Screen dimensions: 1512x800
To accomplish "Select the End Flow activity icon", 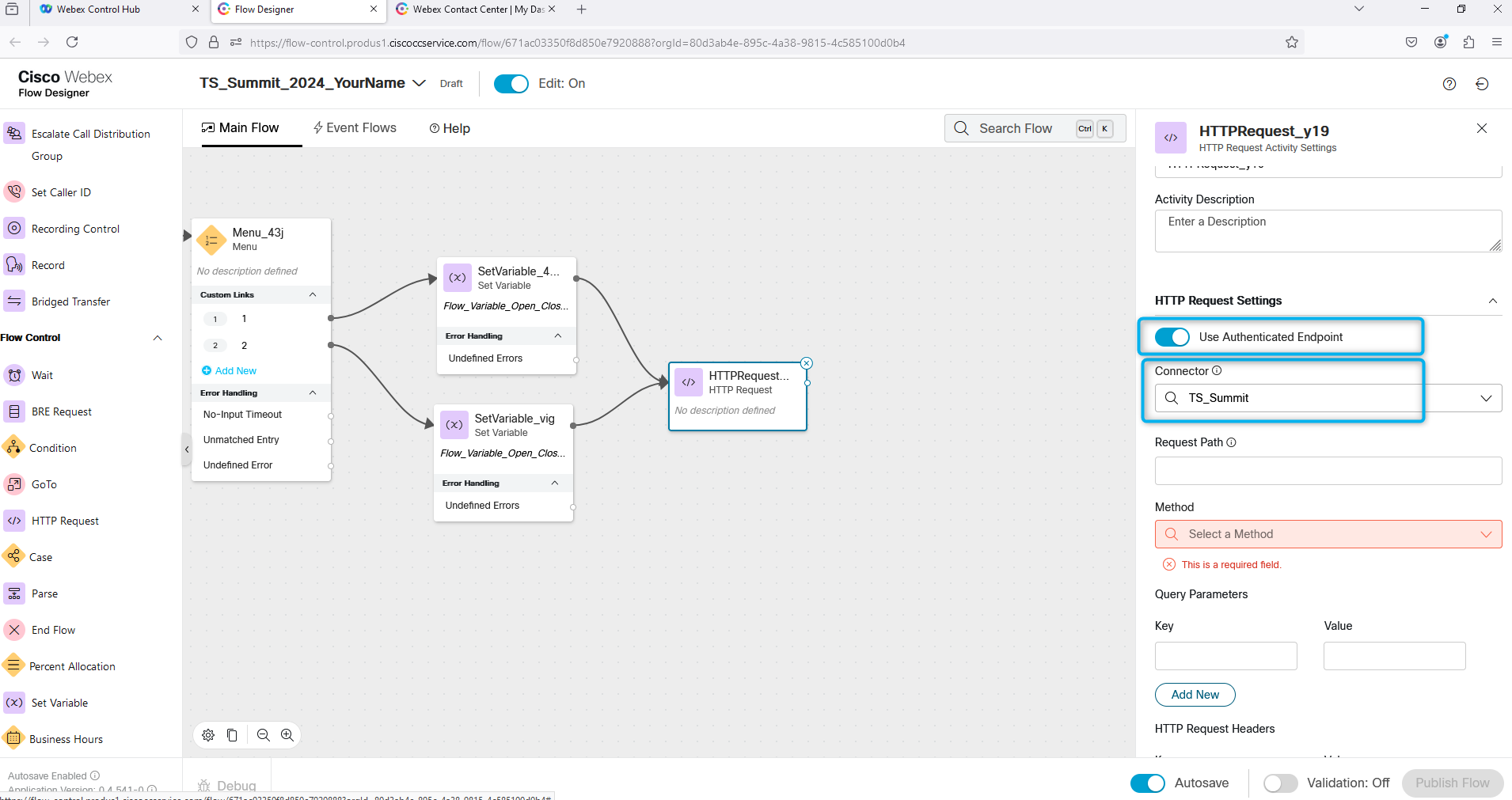I will 14,629.
